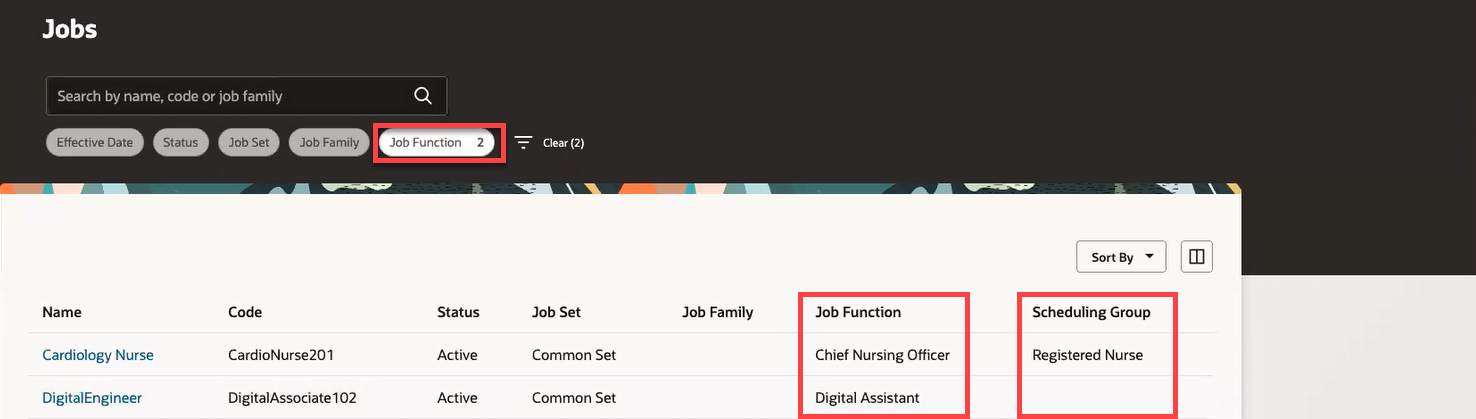Viewport: 1476px width, 419px height.
Task: Click the magnifier search icon
Action: [423, 96]
